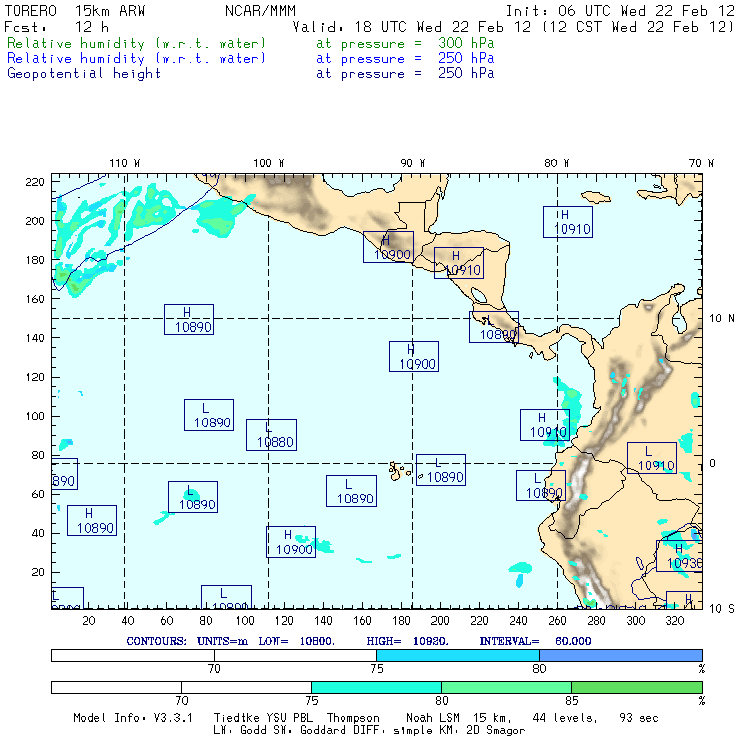Click the '10 S' latitude label
740x740 pixels.
click(722, 609)
